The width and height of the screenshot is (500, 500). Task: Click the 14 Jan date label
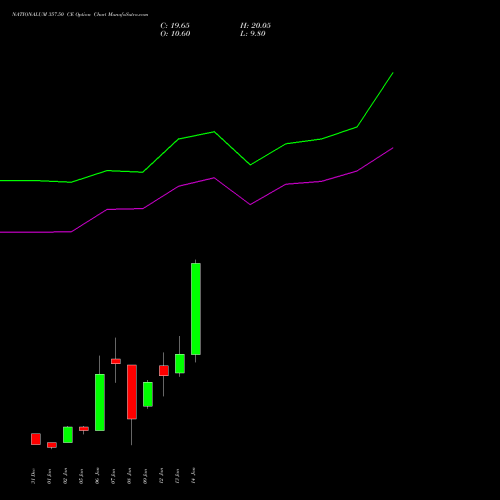tap(193, 476)
